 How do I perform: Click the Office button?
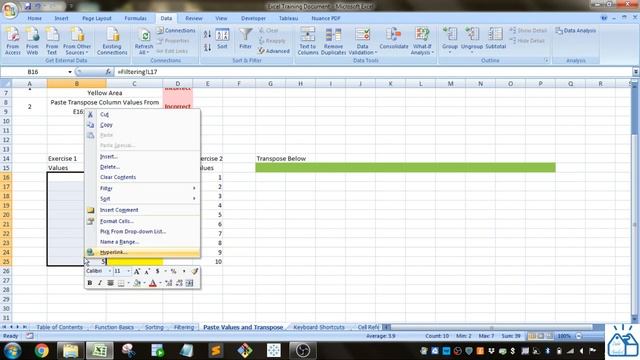[x=9, y=10]
